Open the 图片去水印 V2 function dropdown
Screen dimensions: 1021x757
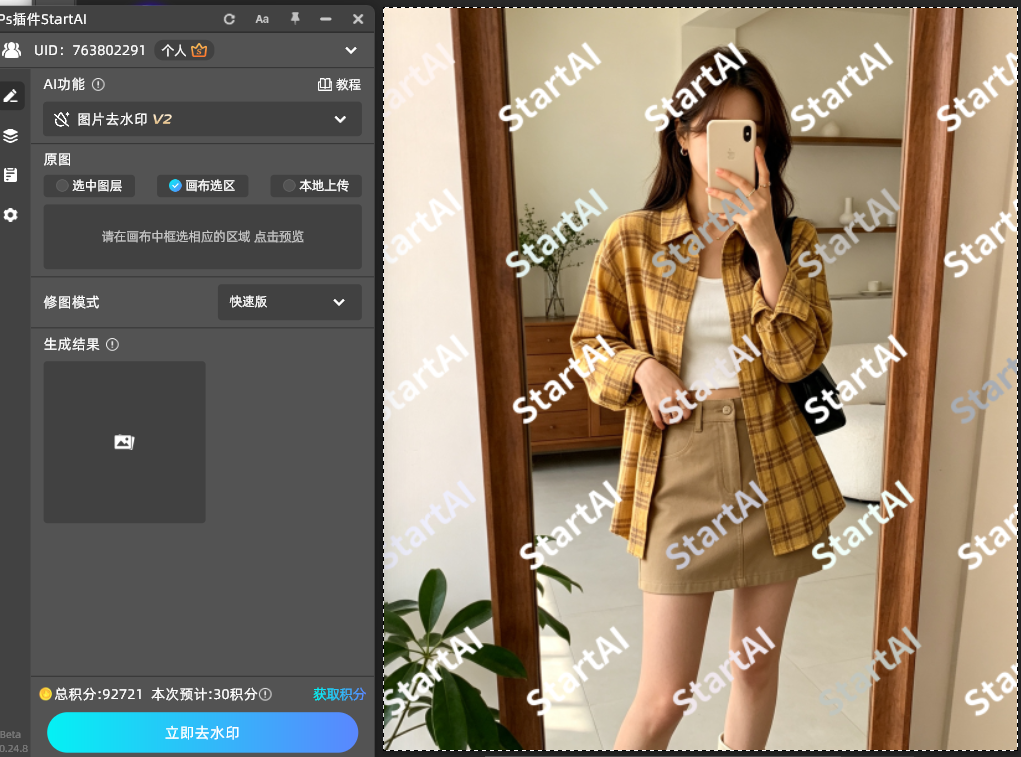[203, 119]
